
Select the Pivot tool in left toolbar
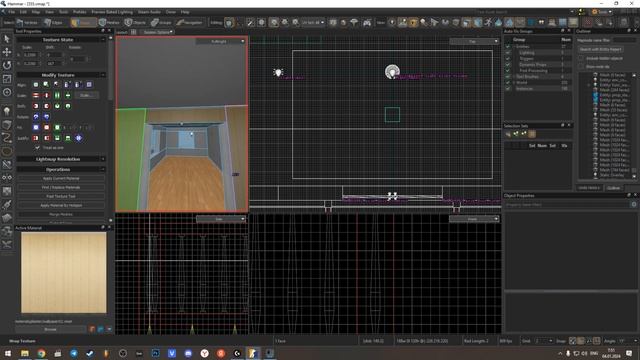[x=7, y=92]
